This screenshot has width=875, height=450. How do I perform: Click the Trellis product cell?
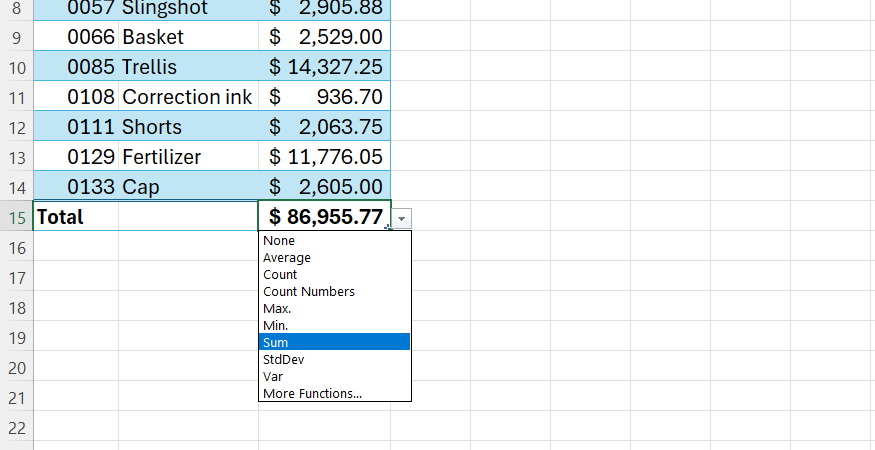[x=189, y=66]
